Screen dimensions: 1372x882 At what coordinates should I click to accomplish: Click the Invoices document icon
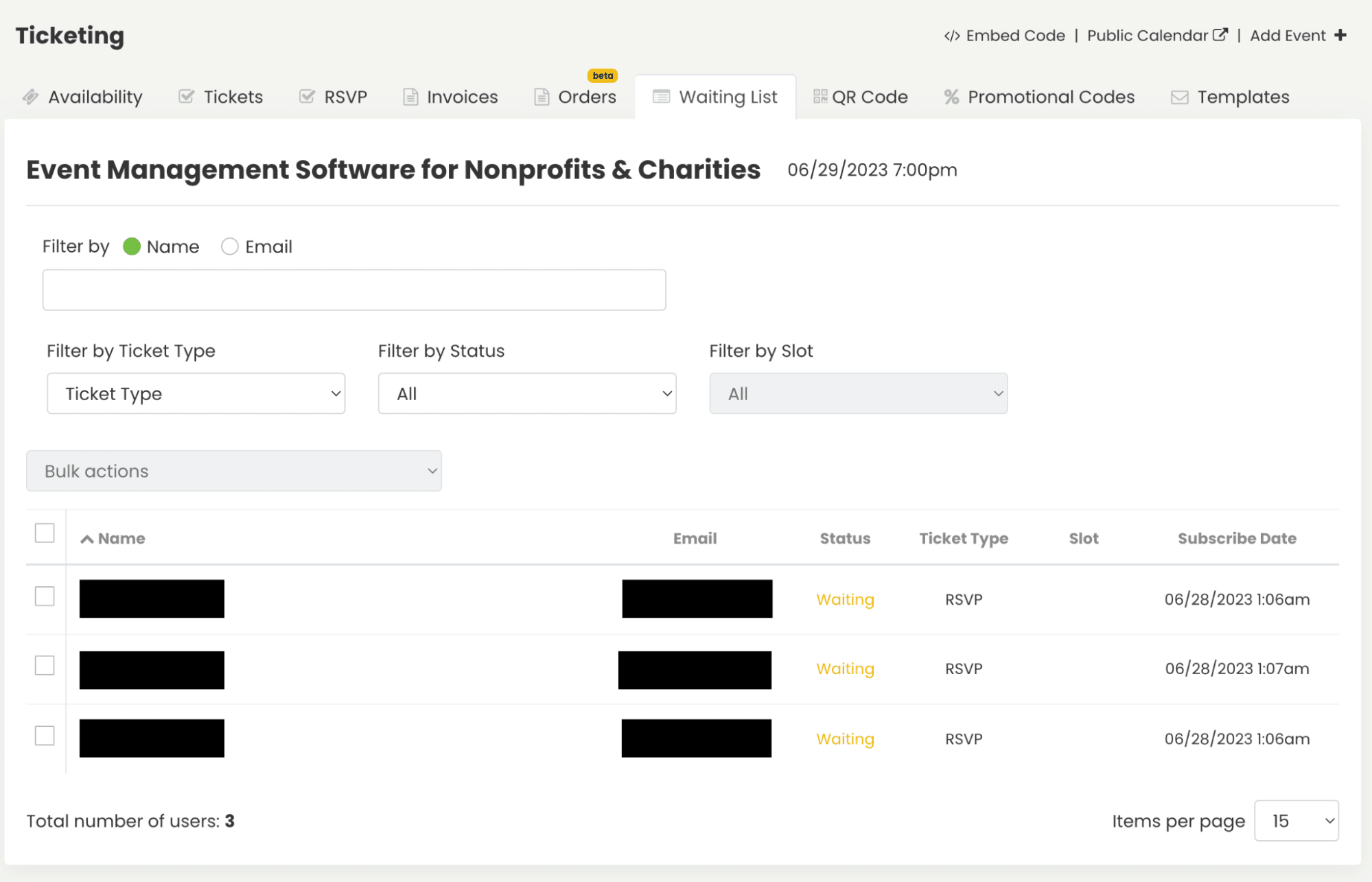[409, 97]
